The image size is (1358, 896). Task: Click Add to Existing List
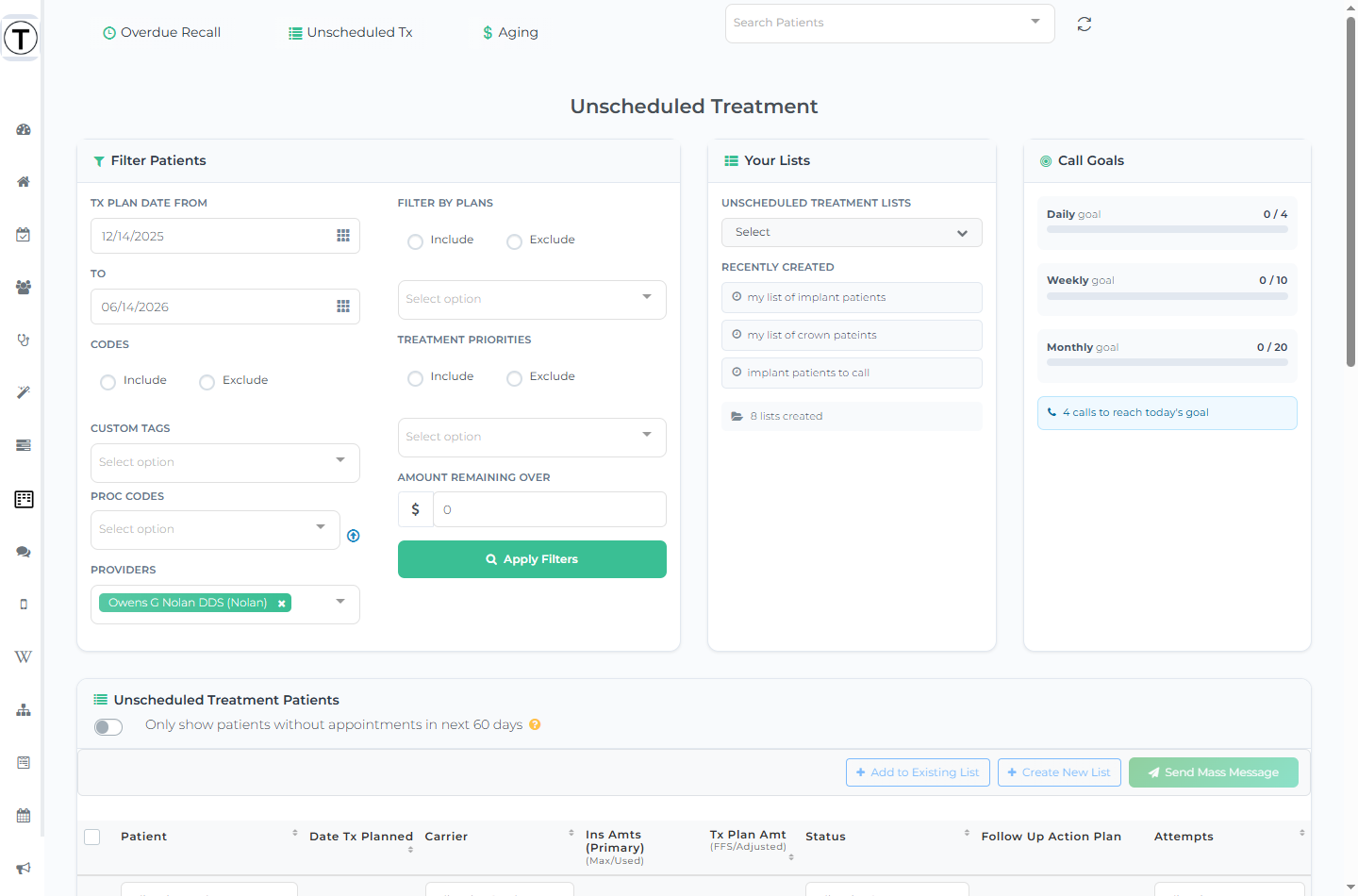(x=918, y=772)
